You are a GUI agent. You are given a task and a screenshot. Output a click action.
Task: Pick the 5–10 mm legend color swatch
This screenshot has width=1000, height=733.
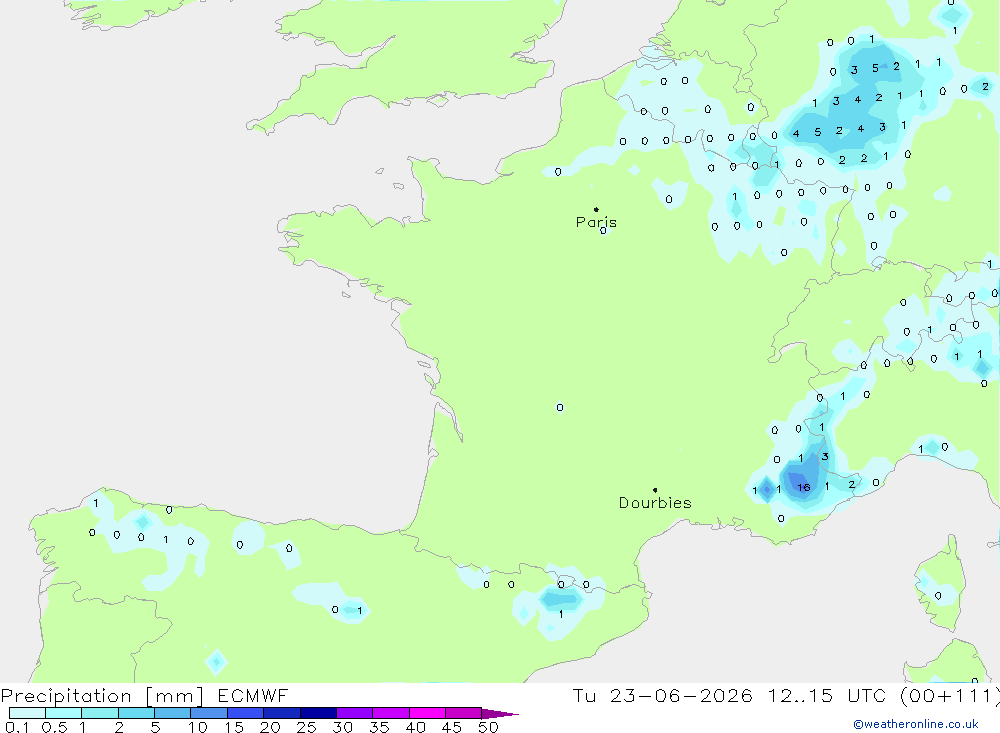pos(173,713)
